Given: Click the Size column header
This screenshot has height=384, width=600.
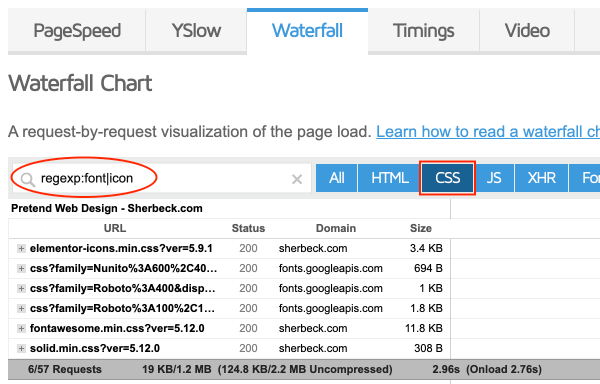Looking at the screenshot, I should click(421, 228).
